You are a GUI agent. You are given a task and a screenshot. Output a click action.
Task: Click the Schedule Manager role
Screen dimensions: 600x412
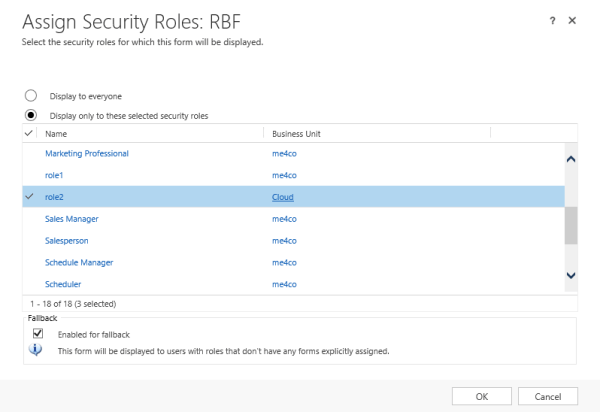[x=79, y=262]
